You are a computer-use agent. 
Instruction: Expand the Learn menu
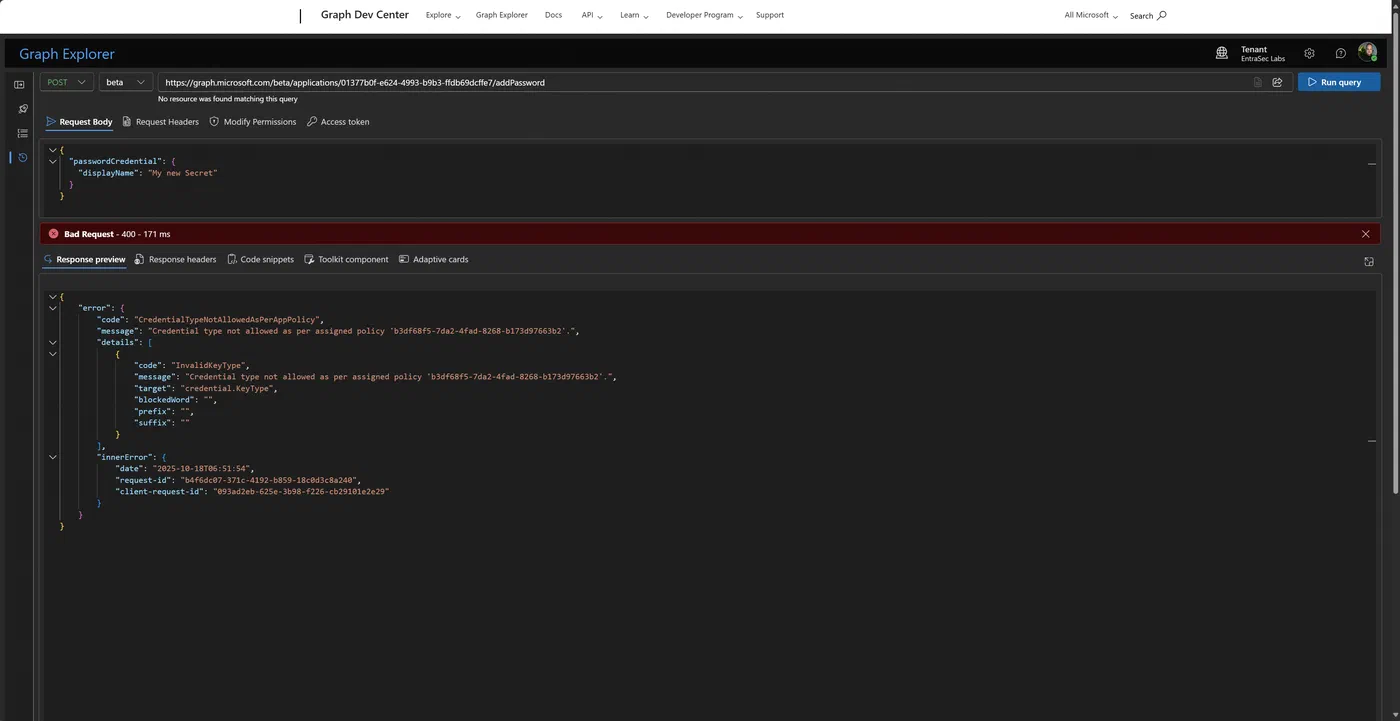tap(634, 16)
